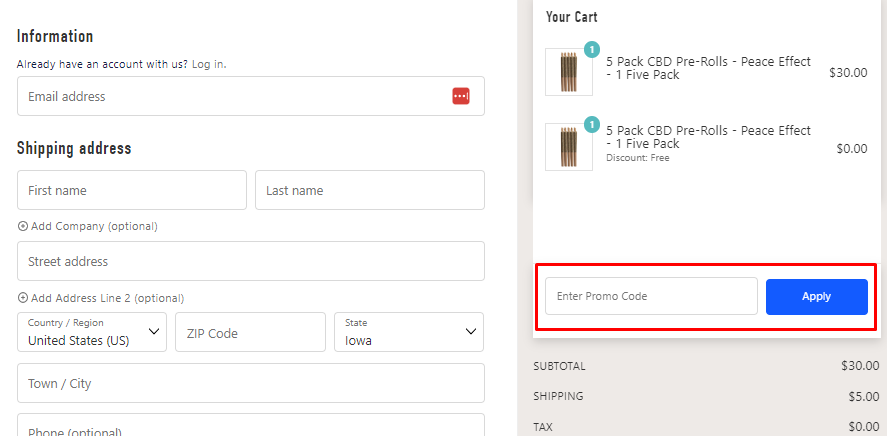Focus the Street address field
The height and width of the screenshot is (436, 887).
coord(251,261)
